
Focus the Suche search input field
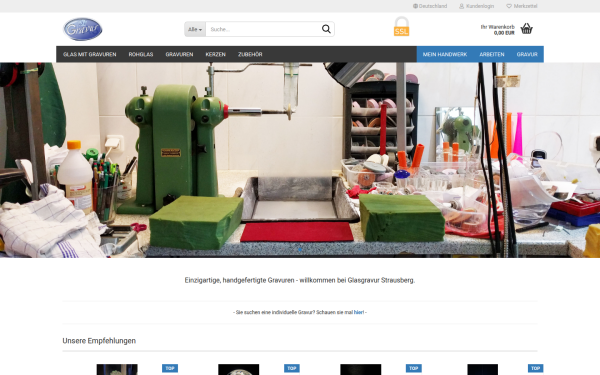(263, 29)
